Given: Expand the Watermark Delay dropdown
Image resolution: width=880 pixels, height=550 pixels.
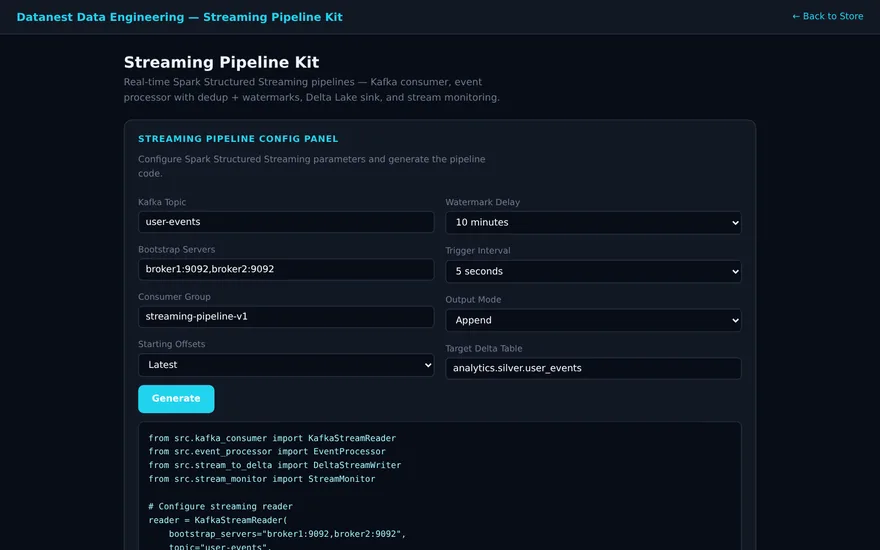Looking at the screenshot, I should 593,222.
